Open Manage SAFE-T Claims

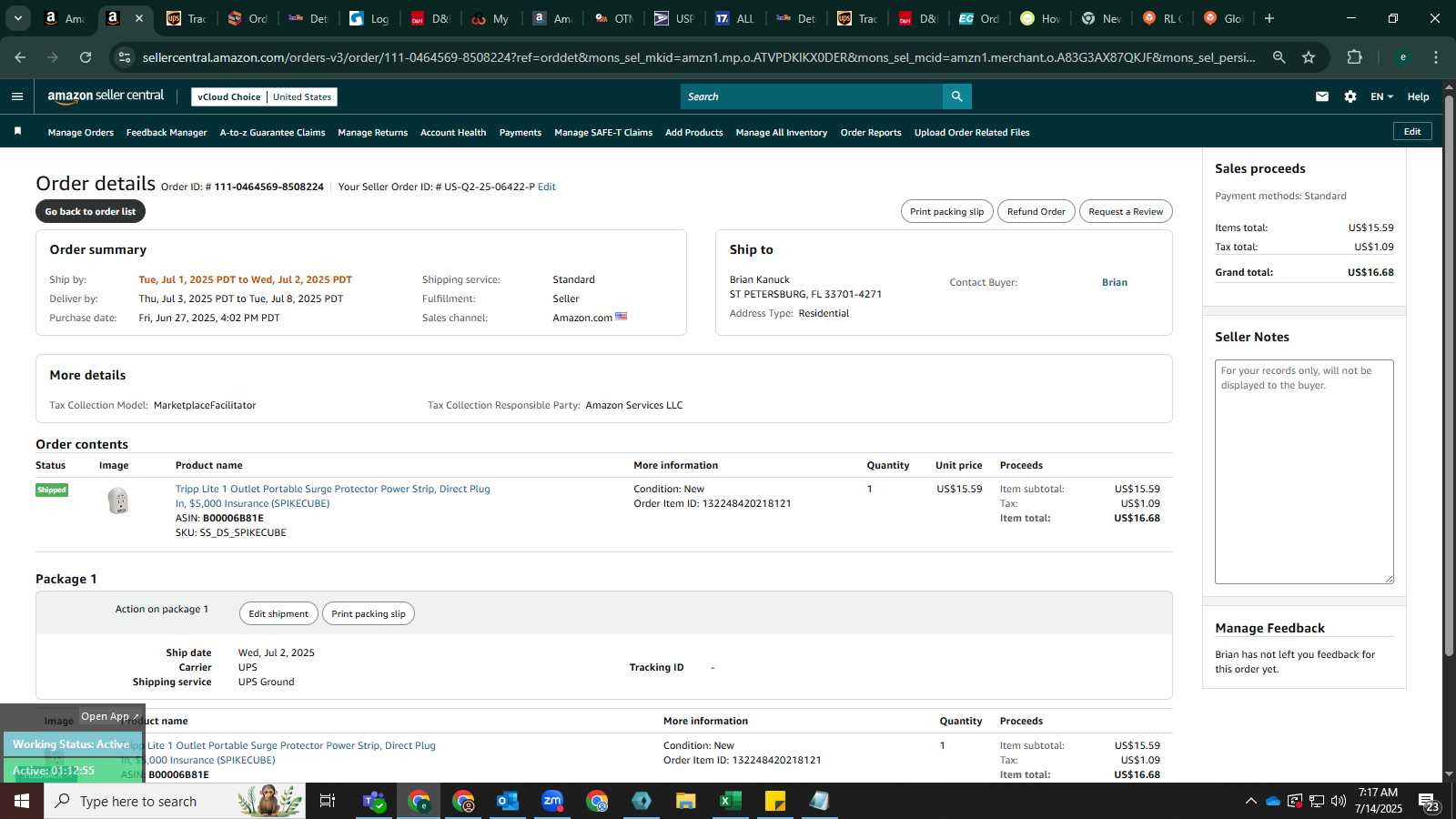[x=603, y=133]
